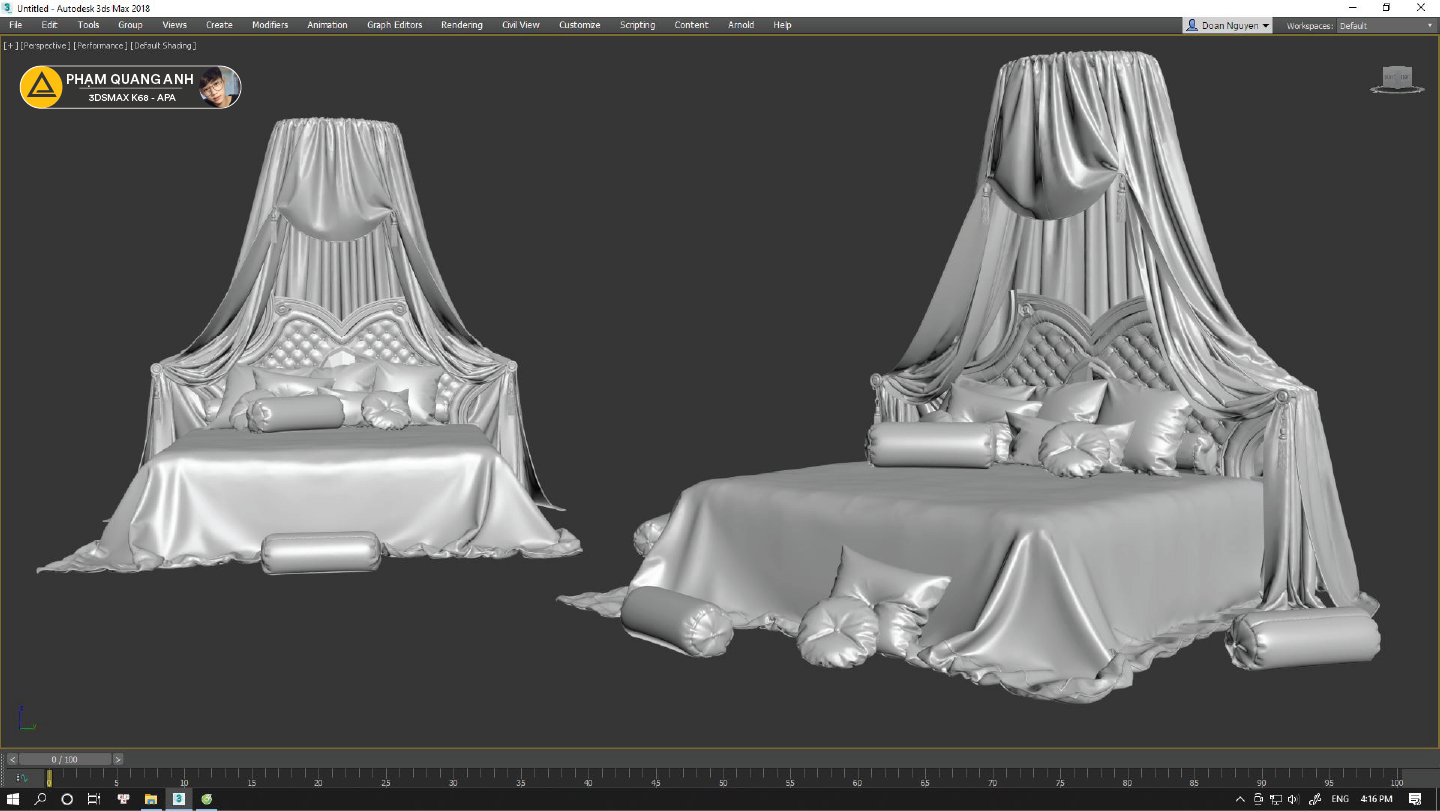This screenshot has width=1440, height=811.
Task: Open Windows taskbar search
Action: pyautogui.click(x=41, y=799)
